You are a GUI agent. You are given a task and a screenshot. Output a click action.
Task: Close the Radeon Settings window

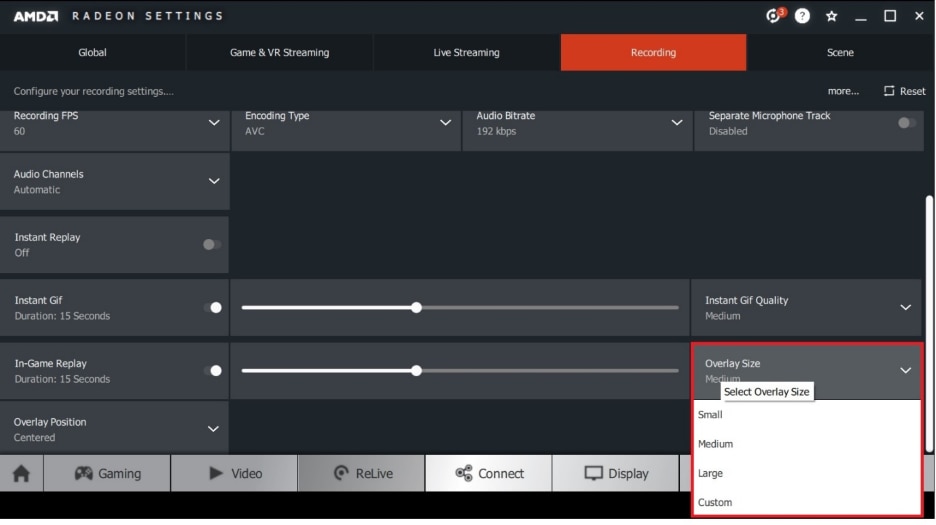(x=919, y=16)
